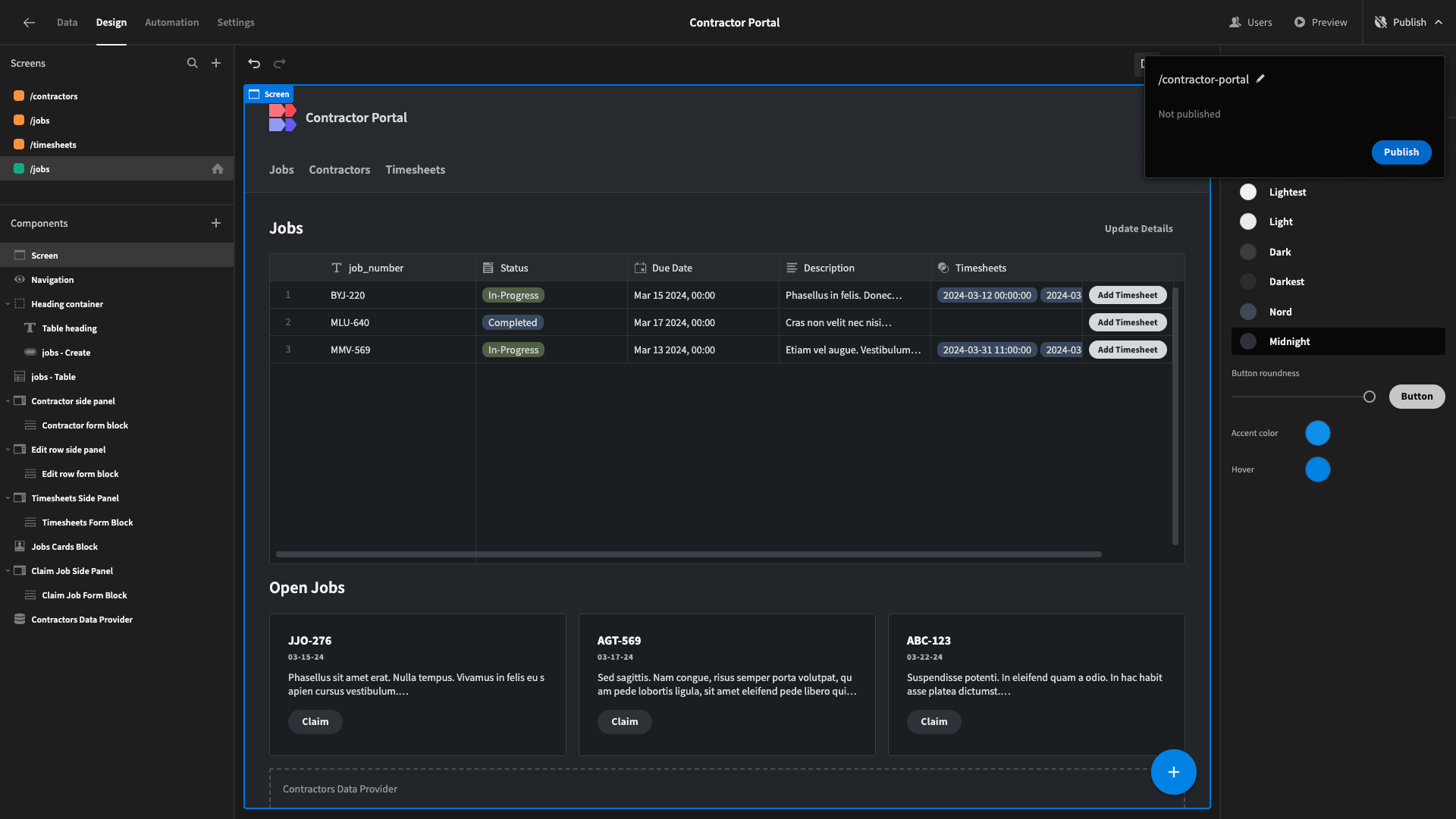Viewport: 1456px width, 819px height.
Task: Collapse Claim Job Side Panel node
Action: (x=8, y=571)
